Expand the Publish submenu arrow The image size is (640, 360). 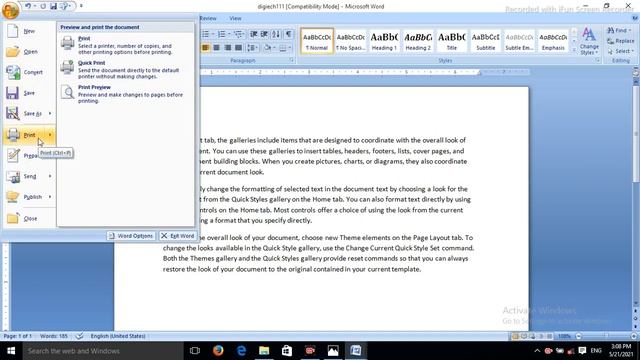coord(50,197)
